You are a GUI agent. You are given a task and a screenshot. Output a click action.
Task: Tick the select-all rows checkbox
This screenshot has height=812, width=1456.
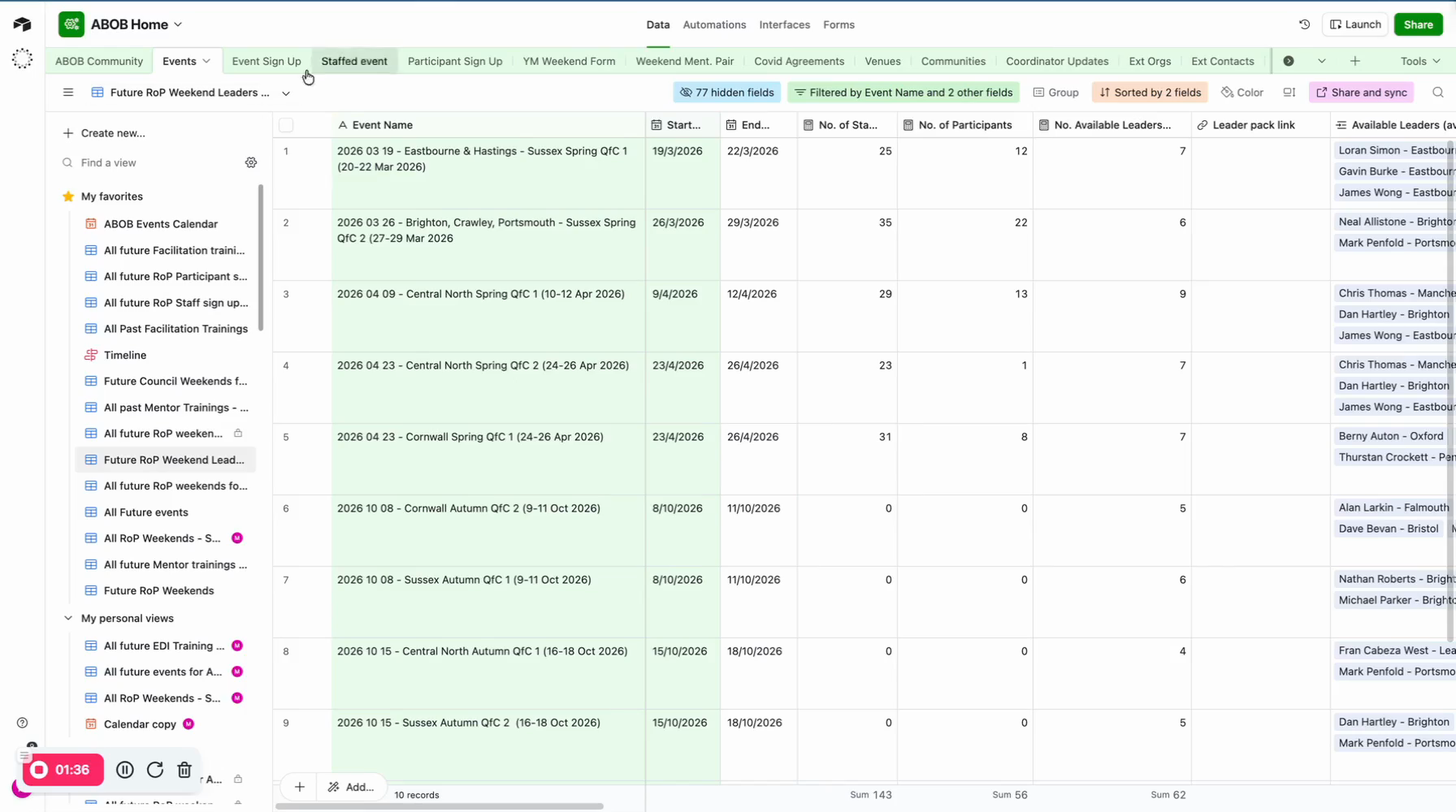click(286, 125)
